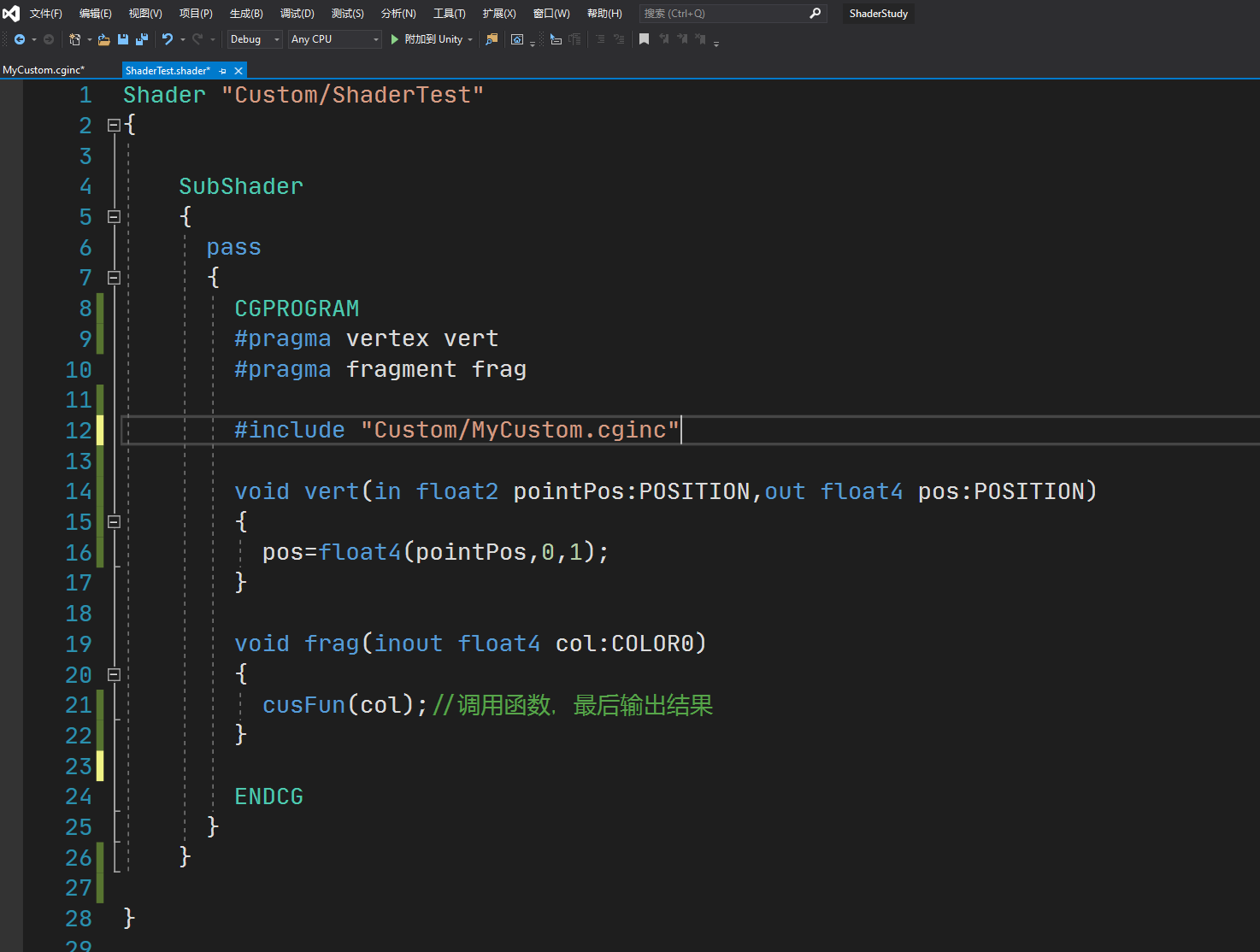This screenshot has width=1260, height=952.
Task: Clear all bookmarks icon
Action: [x=700, y=39]
